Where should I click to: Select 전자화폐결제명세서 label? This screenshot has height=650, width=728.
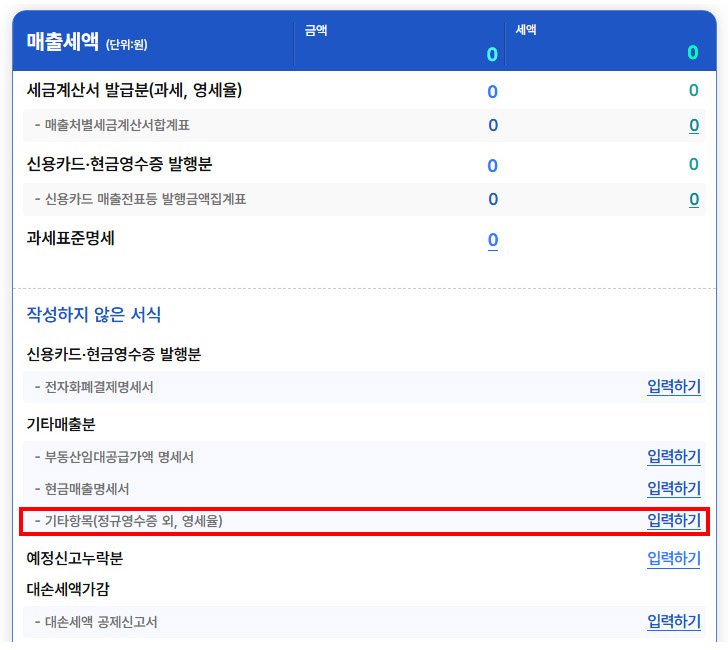(99, 387)
